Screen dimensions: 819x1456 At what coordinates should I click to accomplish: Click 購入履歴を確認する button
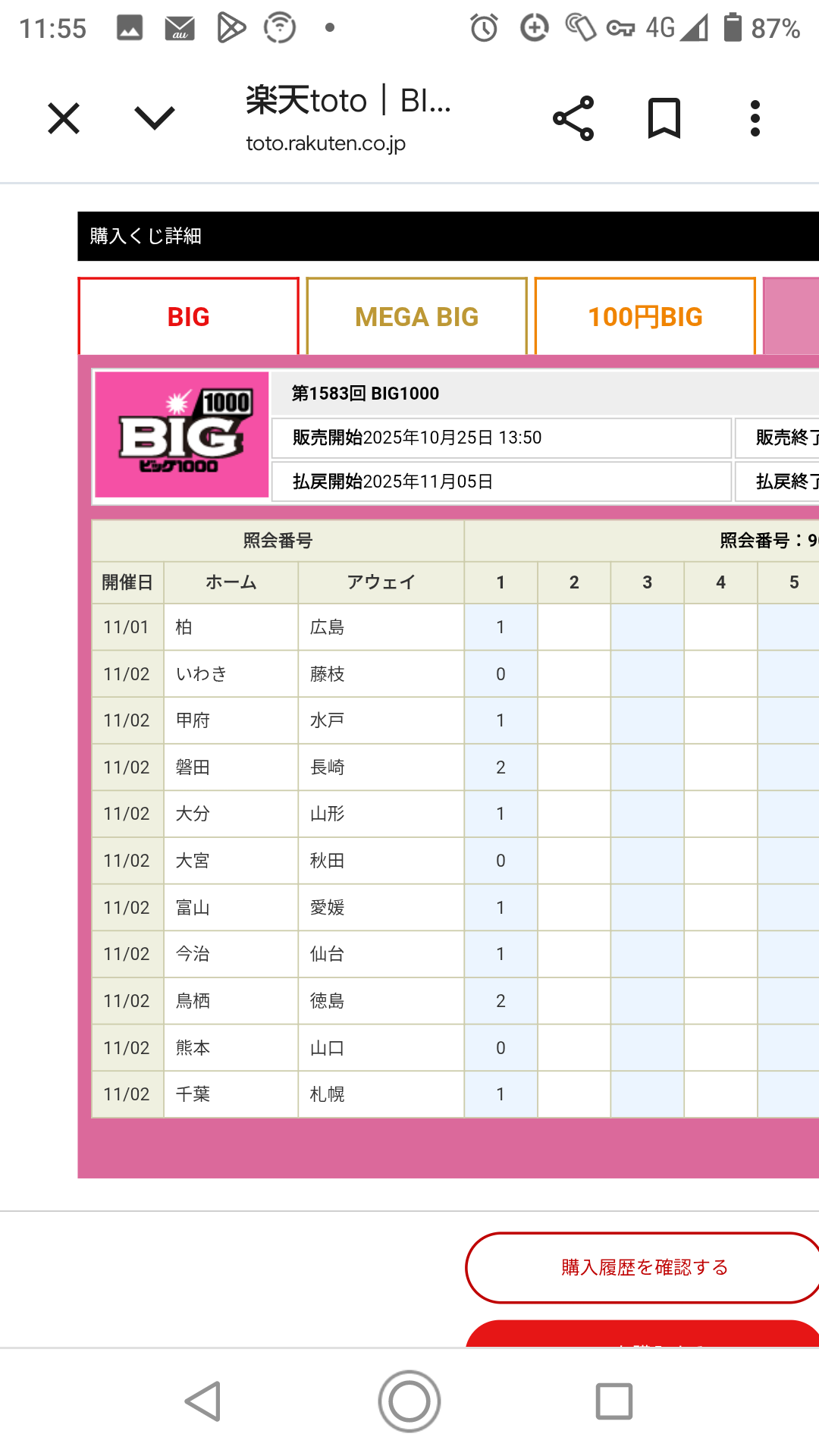pyautogui.click(x=643, y=1267)
